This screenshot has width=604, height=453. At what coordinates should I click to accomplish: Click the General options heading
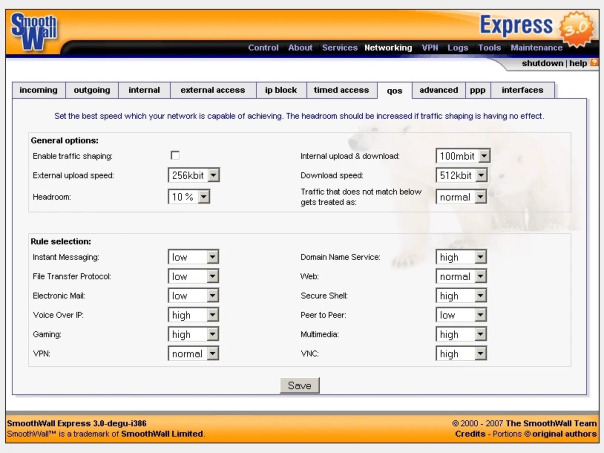pos(64,141)
